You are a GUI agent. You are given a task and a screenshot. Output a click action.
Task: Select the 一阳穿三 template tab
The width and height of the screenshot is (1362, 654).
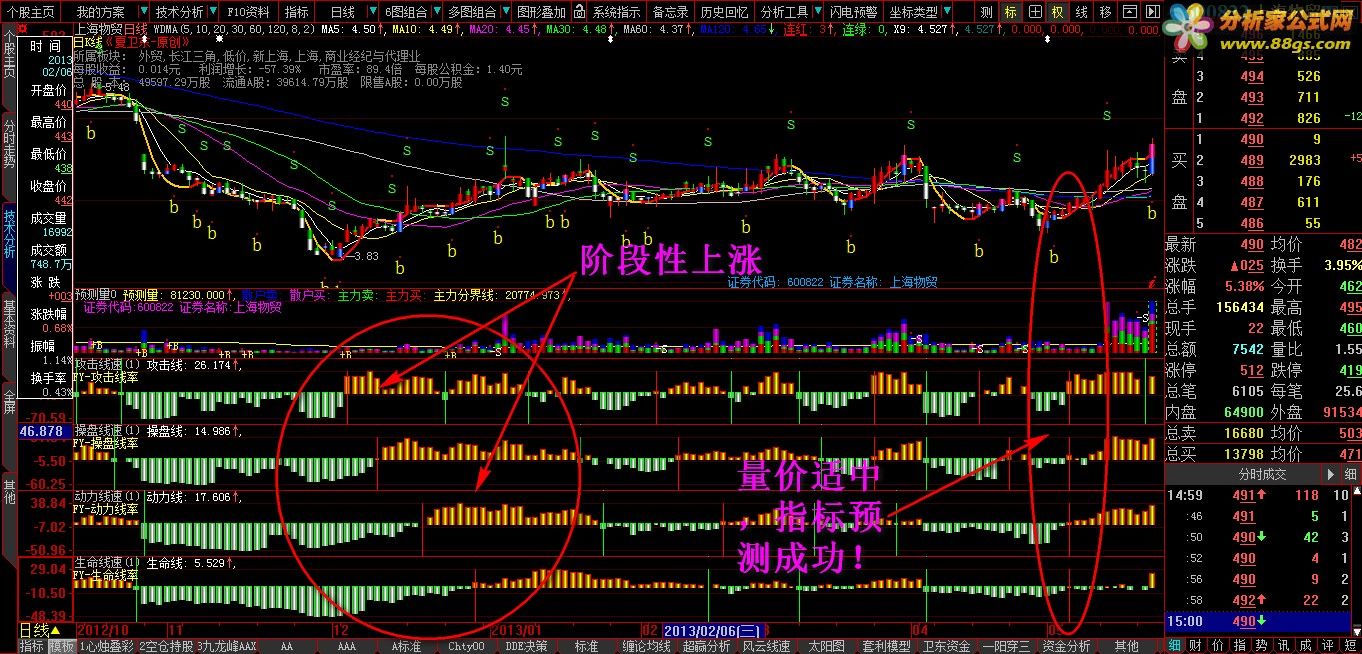coord(1006,646)
